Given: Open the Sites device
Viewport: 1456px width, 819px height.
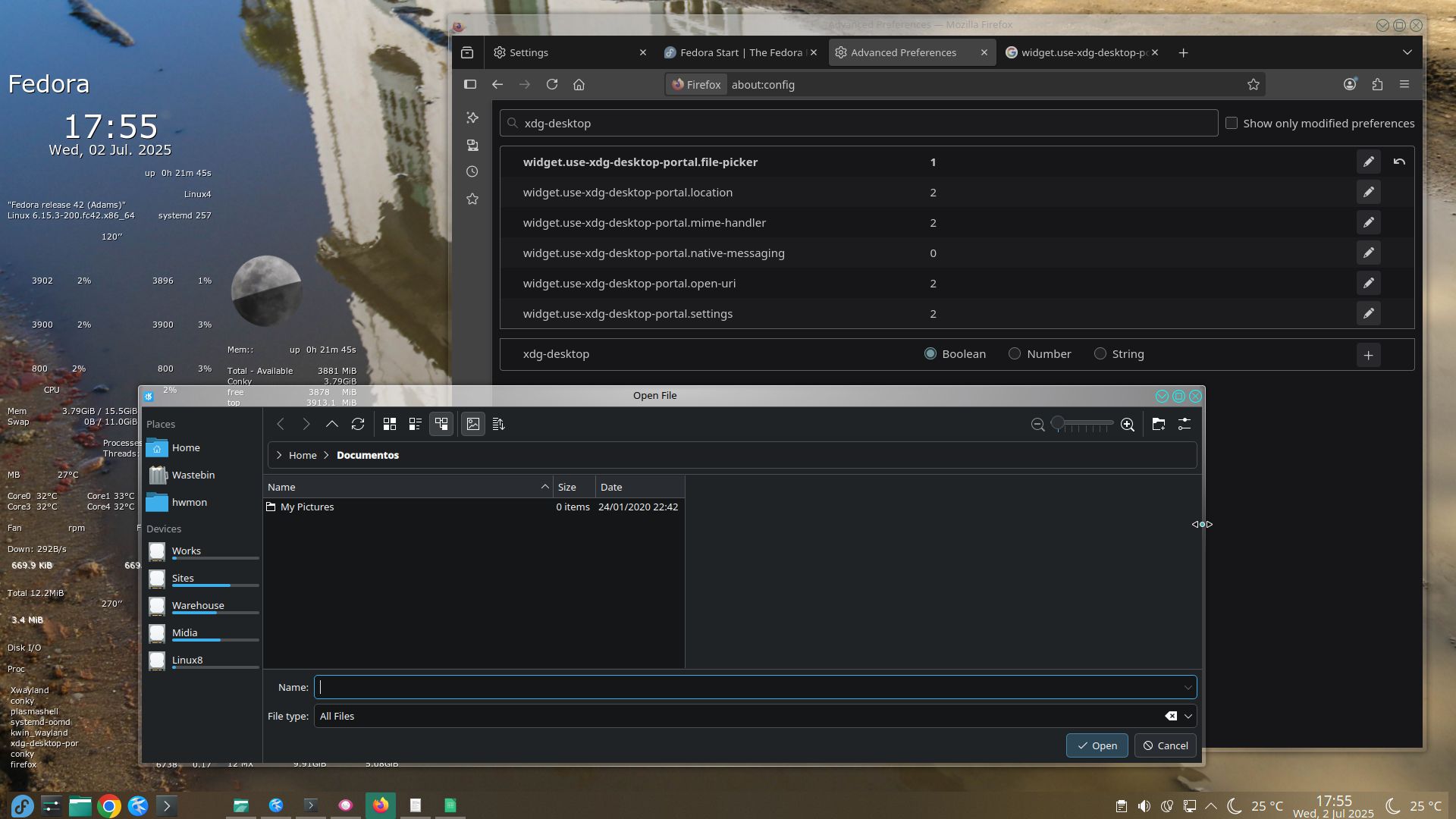Looking at the screenshot, I should 202,579.
